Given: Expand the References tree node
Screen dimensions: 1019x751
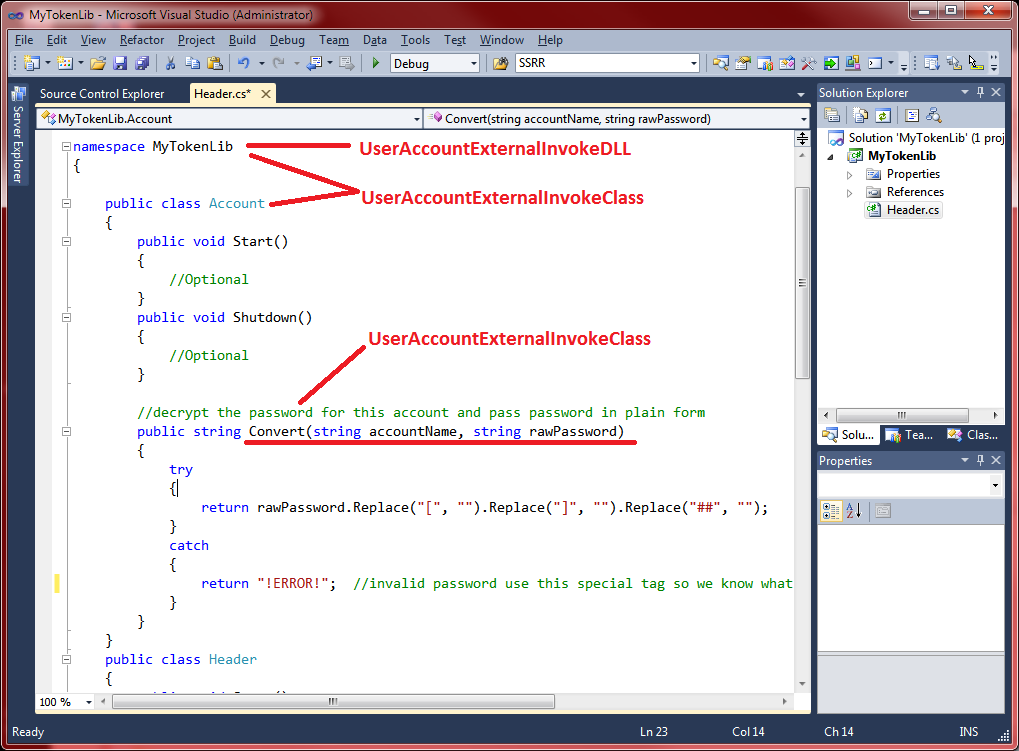Looking at the screenshot, I should coord(849,193).
